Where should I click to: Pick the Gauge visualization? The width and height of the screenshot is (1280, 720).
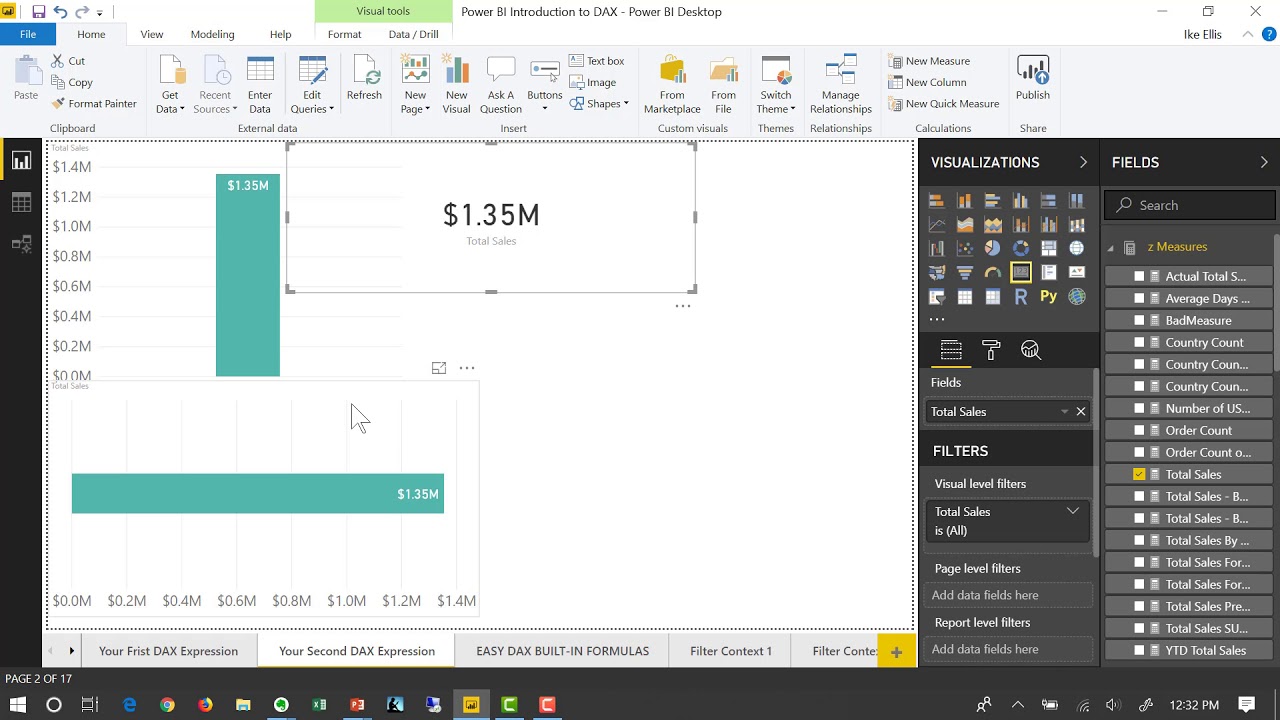(x=993, y=272)
